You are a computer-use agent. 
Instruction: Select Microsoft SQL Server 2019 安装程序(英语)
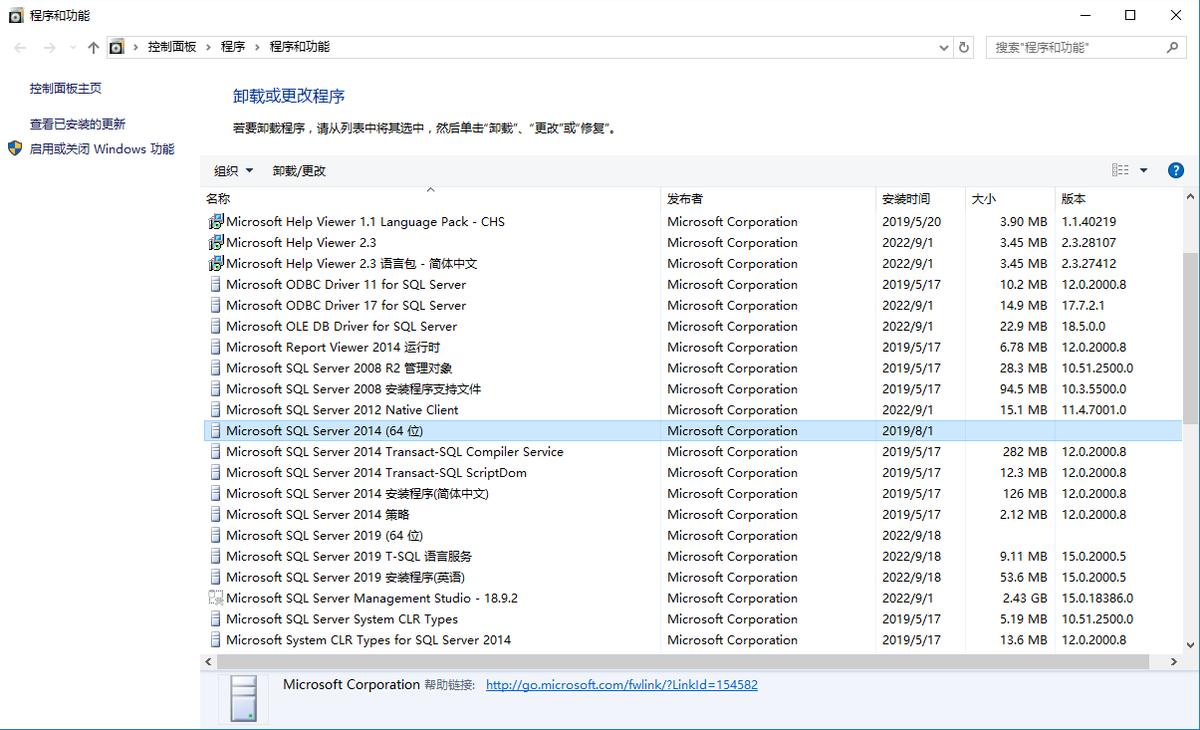click(x=692, y=578)
